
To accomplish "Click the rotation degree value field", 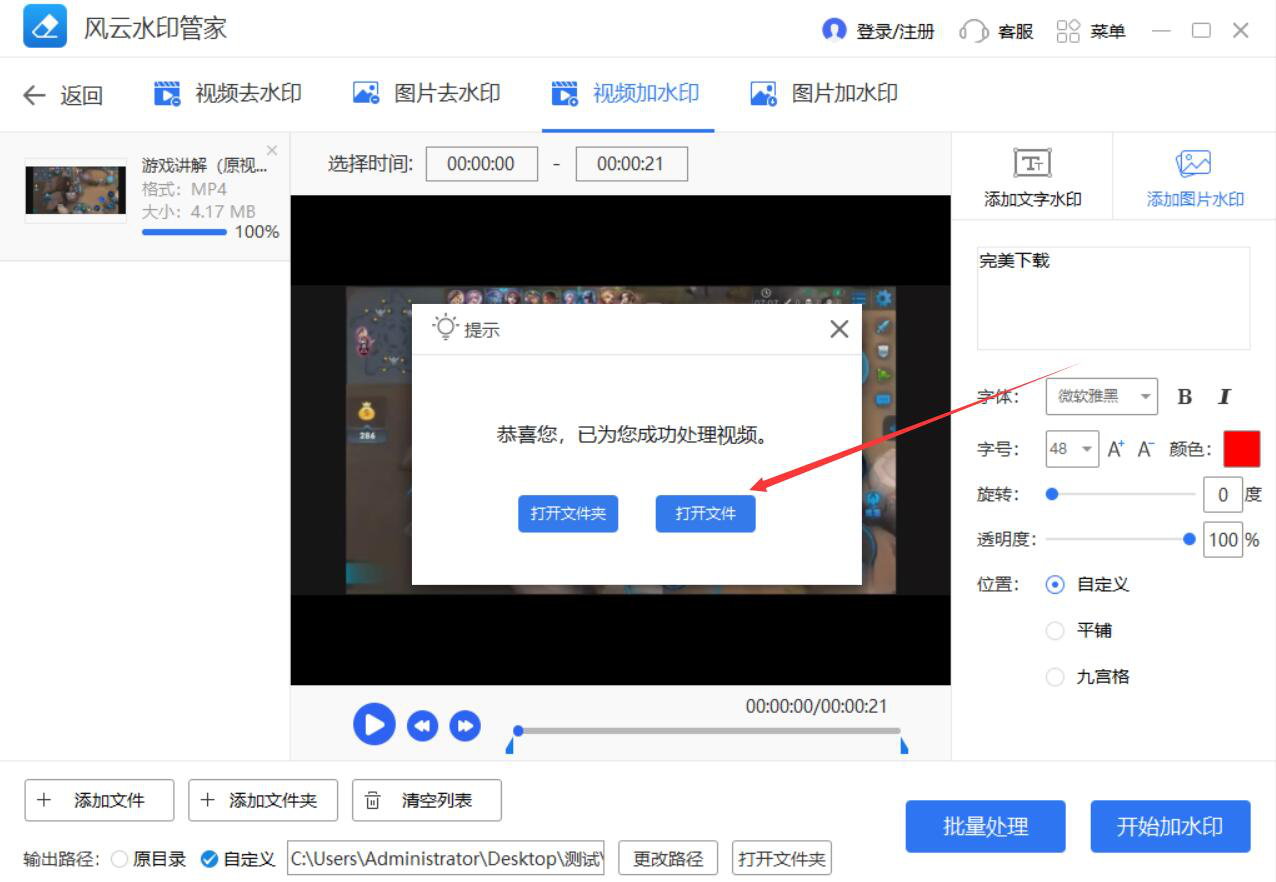I will click(x=1222, y=494).
